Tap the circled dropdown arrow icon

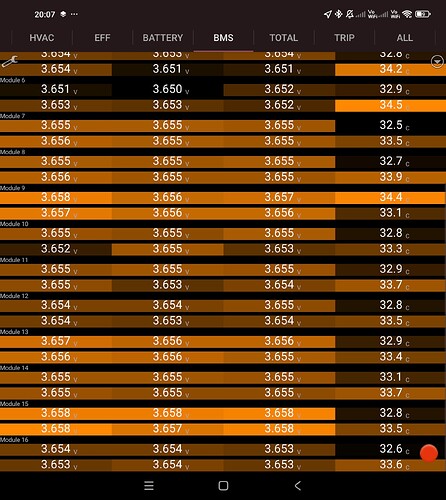437,62
